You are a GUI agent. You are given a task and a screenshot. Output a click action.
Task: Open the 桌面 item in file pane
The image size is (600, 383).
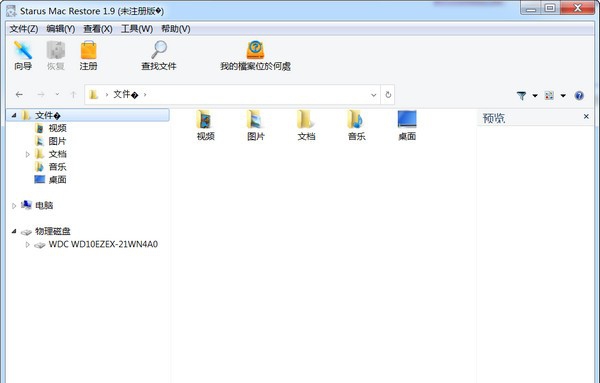[407, 125]
